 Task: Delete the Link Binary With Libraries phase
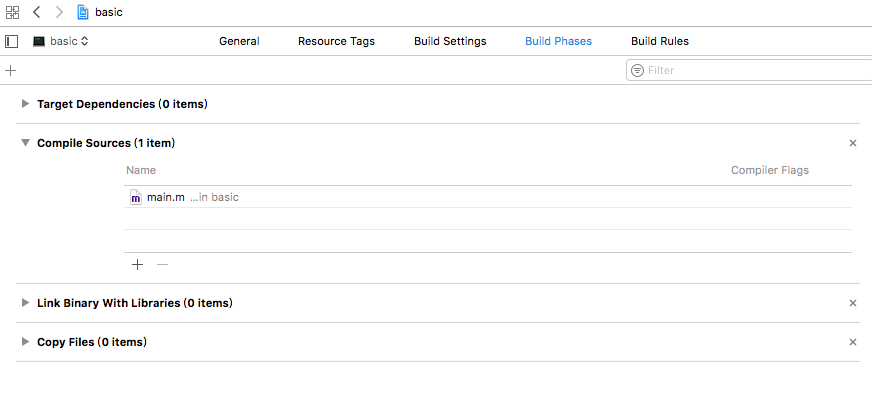tap(853, 303)
